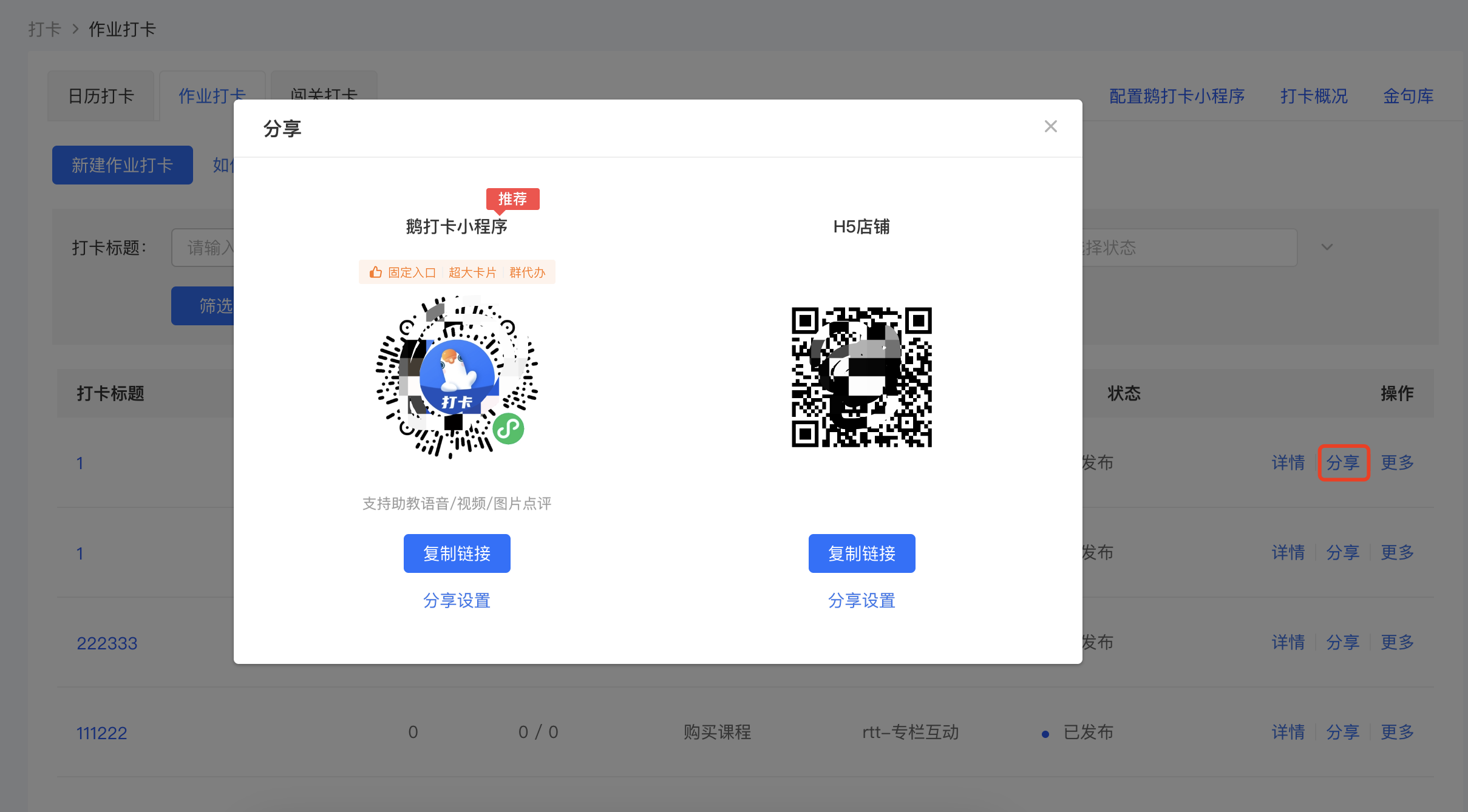Click the H5店铺 QR code image
The image size is (1468, 812).
click(861, 377)
